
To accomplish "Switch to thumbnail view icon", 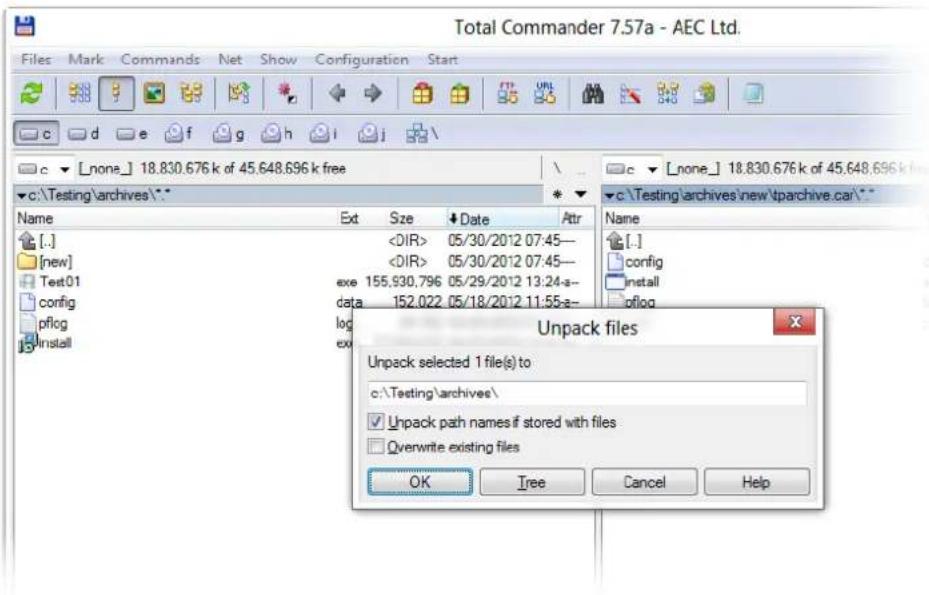I will (x=153, y=94).
